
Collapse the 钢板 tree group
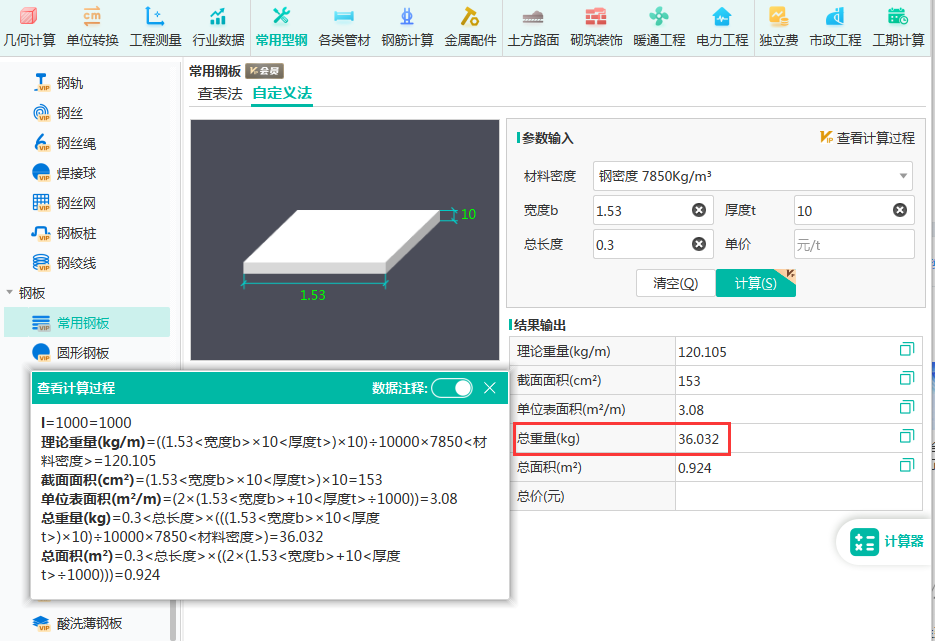click(10, 292)
